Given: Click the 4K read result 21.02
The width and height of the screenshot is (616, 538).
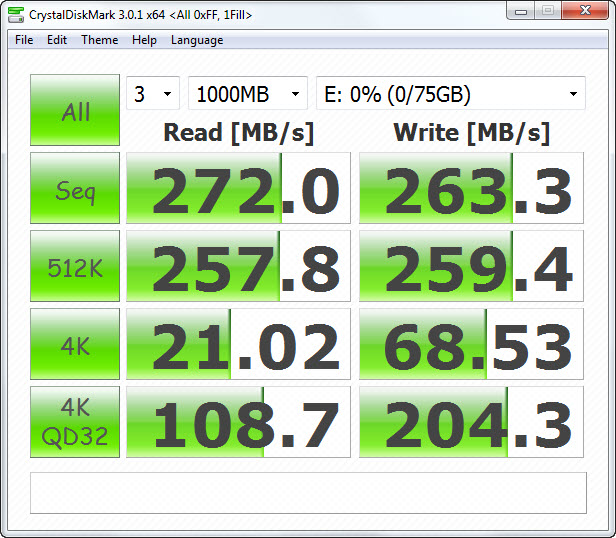Looking at the screenshot, I should [x=238, y=344].
